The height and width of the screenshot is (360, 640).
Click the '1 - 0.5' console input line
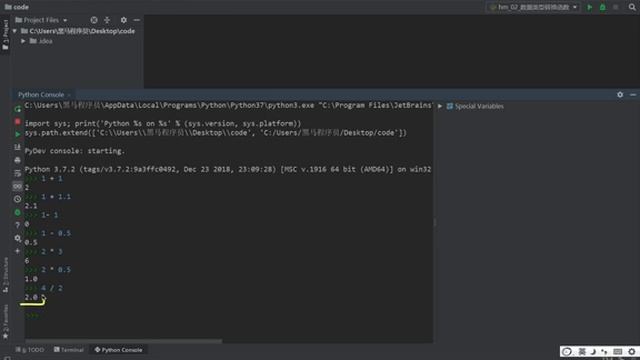[48, 233]
